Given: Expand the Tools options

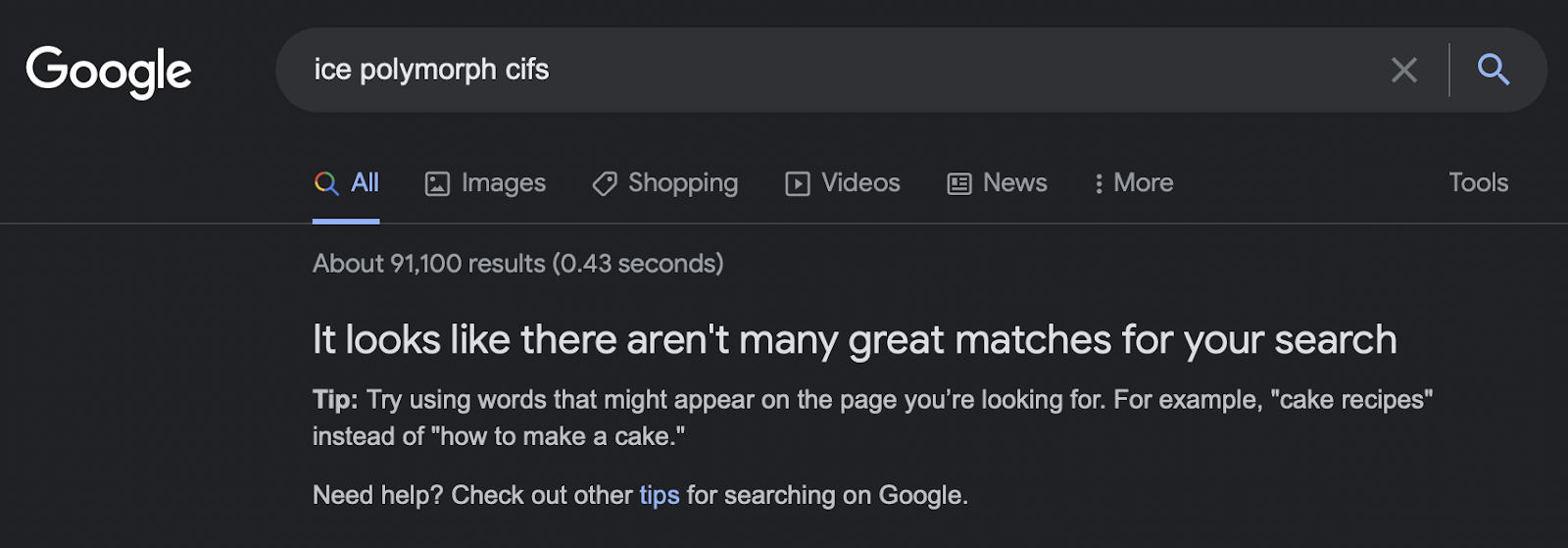Looking at the screenshot, I should click(x=1479, y=182).
